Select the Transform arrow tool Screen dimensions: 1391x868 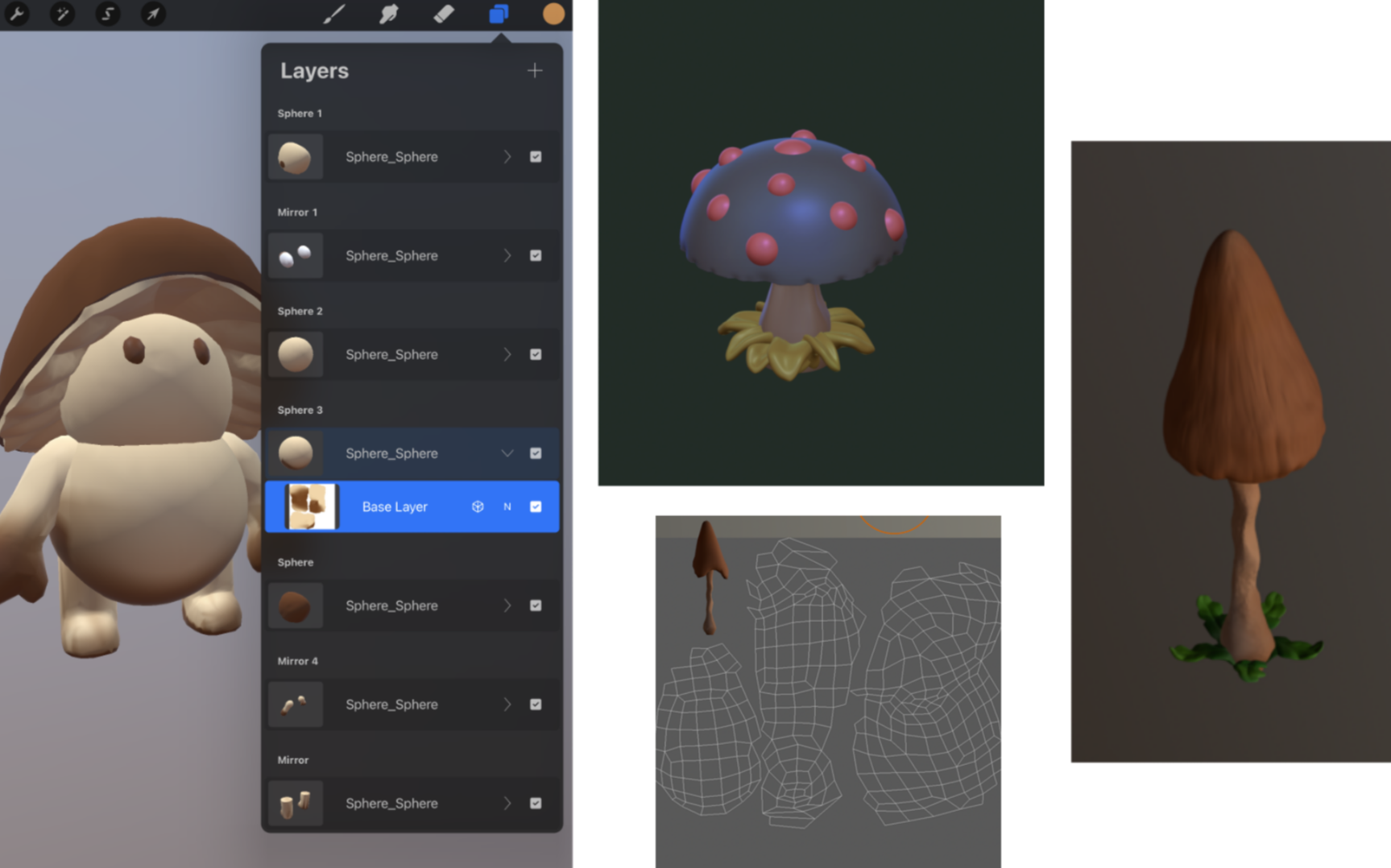pyautogui.click(x=153, y=14)
